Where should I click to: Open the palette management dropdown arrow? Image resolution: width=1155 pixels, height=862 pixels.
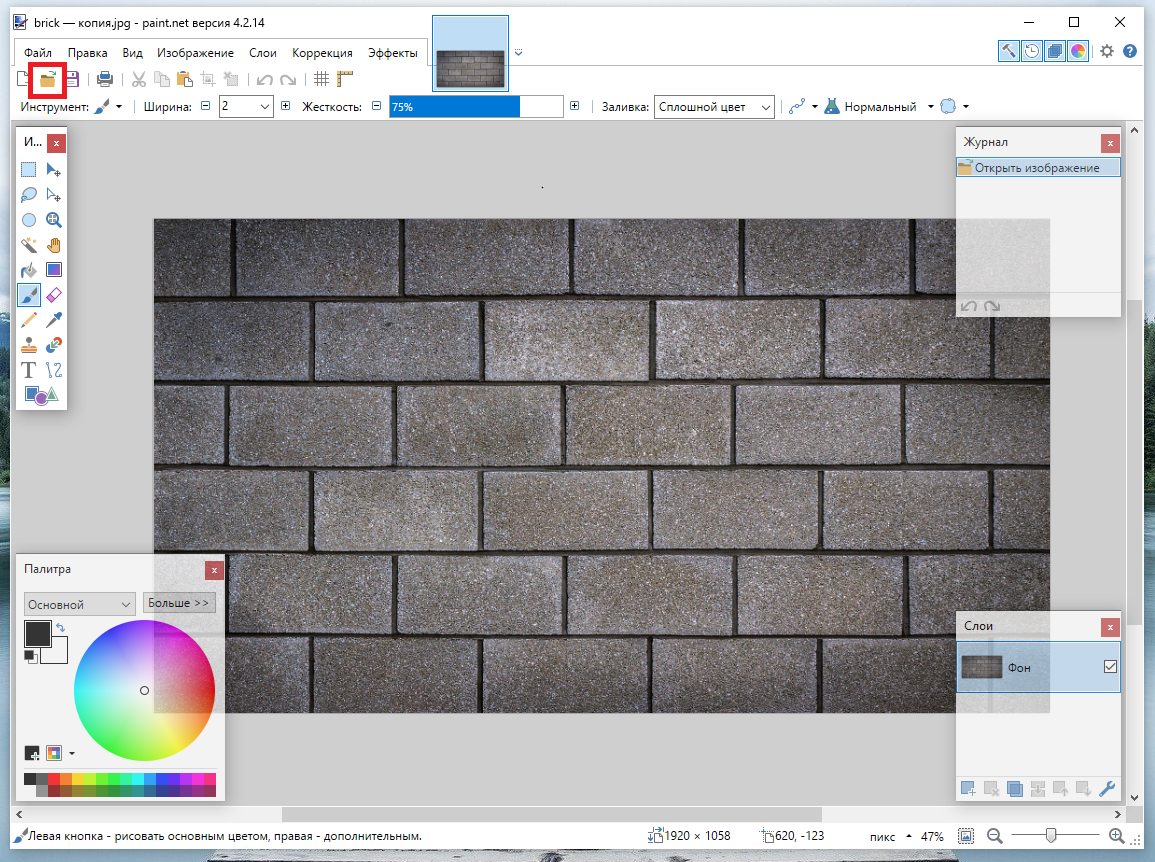coord(71,754)
